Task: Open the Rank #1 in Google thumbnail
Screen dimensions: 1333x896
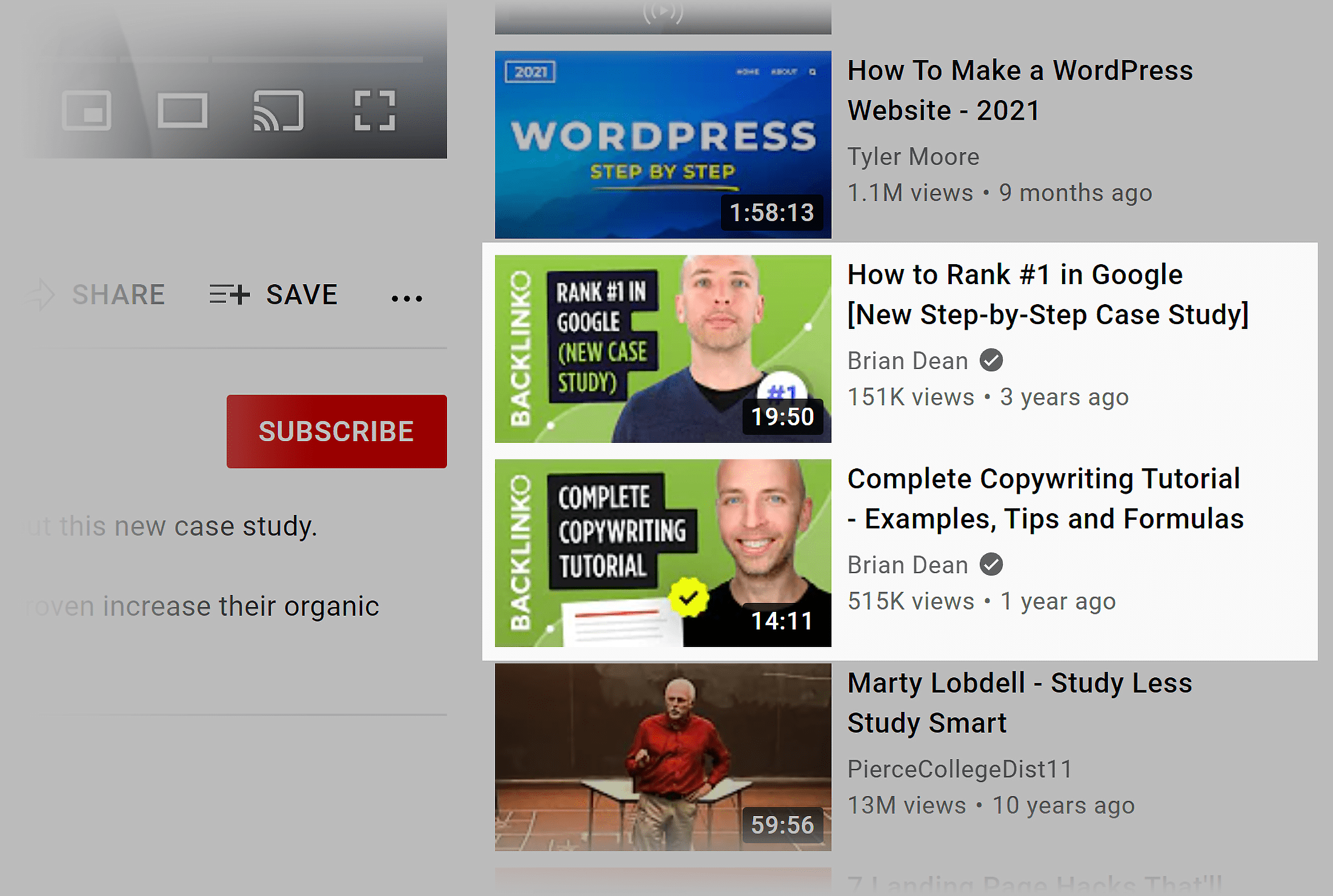Action: [x=663, y=349]
